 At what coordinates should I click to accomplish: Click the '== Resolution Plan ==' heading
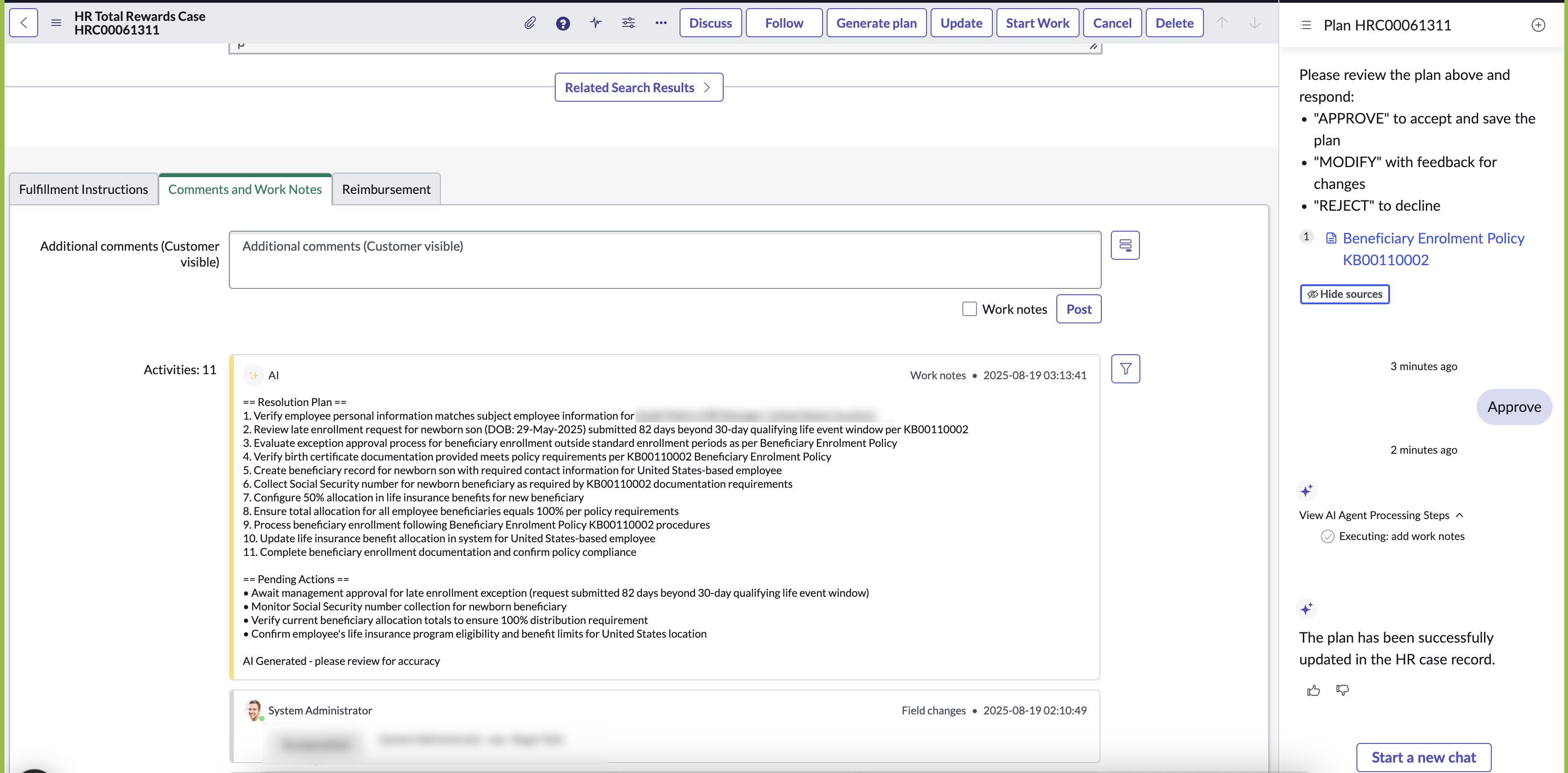[295, 402]
